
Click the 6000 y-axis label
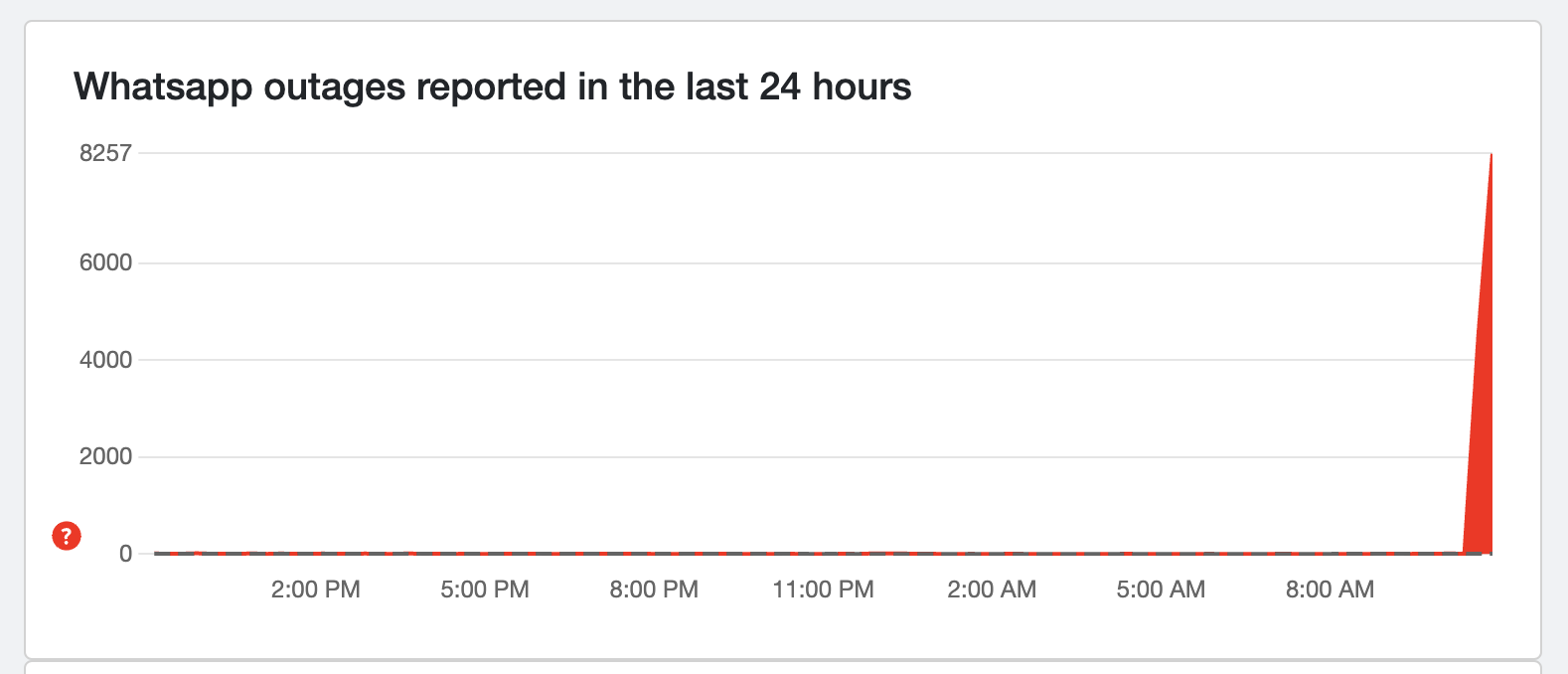(x=105, y=262)
